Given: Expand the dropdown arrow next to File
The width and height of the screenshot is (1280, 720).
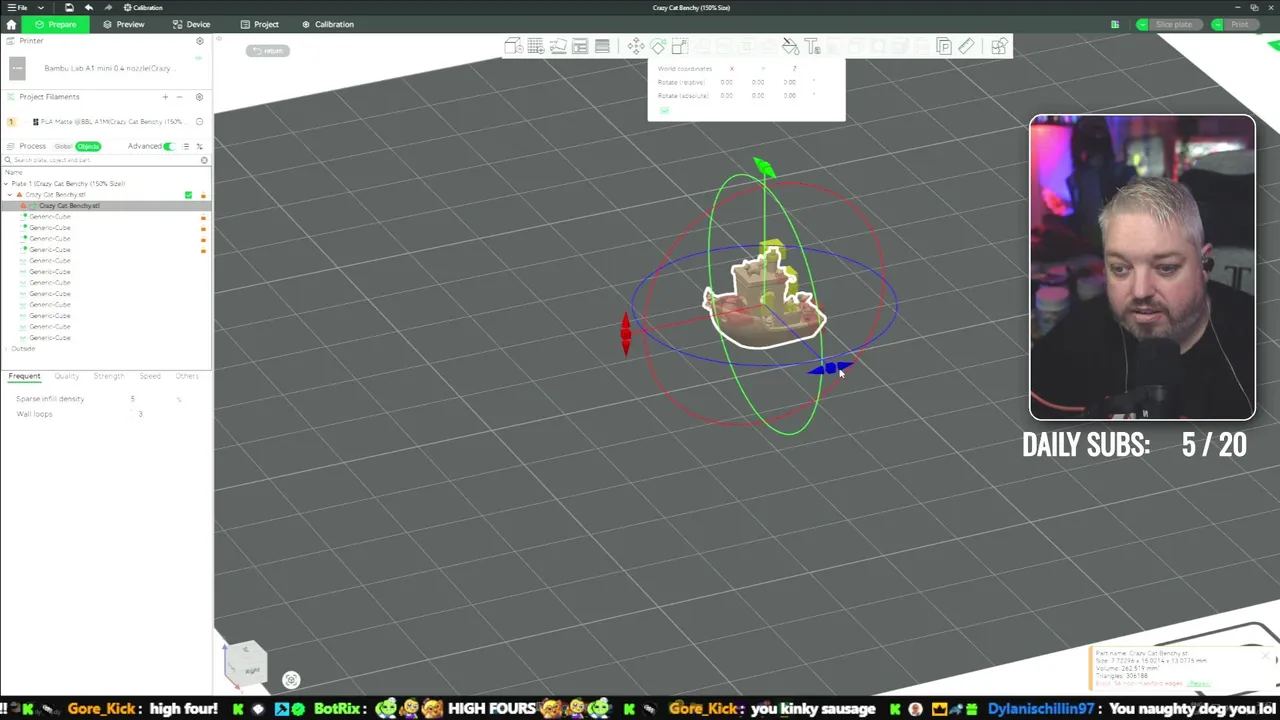Looking at the screenshot, I should click(x=41, y=7).
